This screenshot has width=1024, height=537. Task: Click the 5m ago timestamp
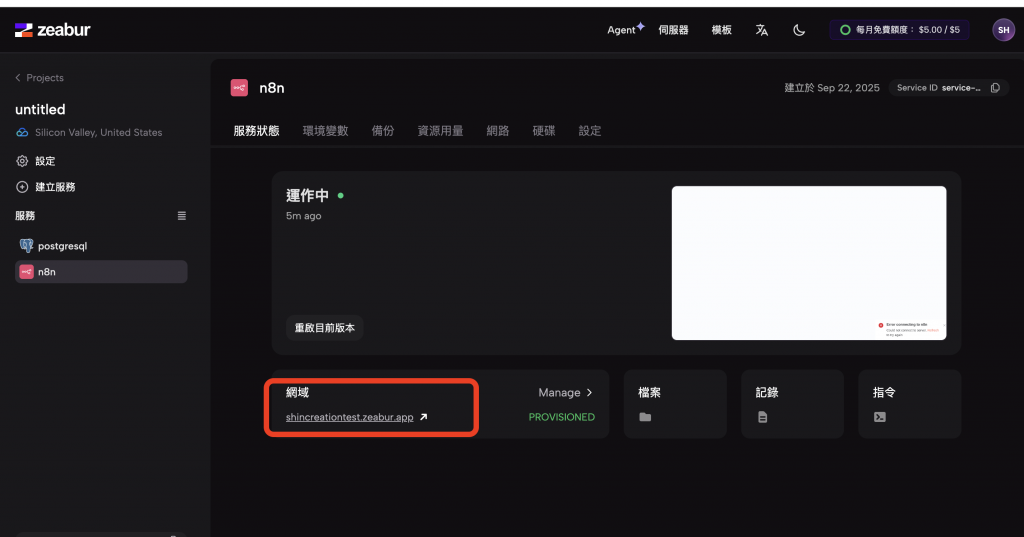304,216
